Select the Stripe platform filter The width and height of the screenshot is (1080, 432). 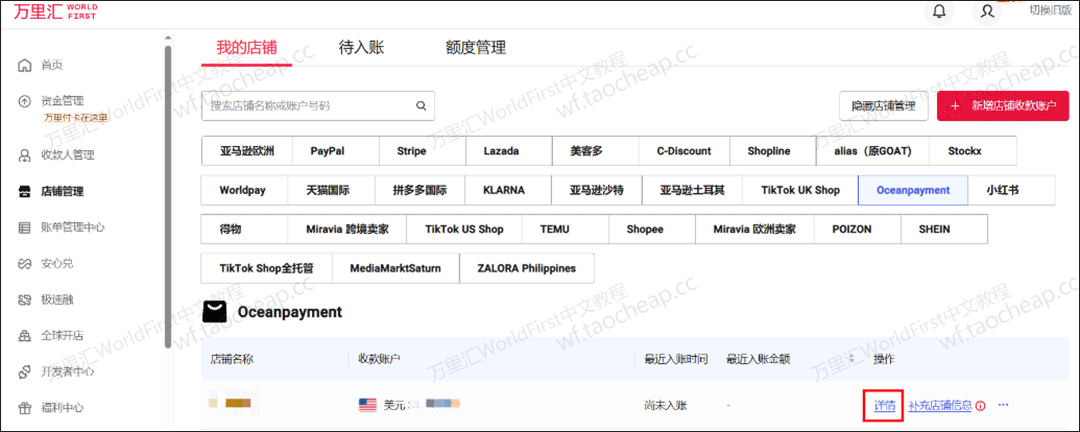(422, 151)
